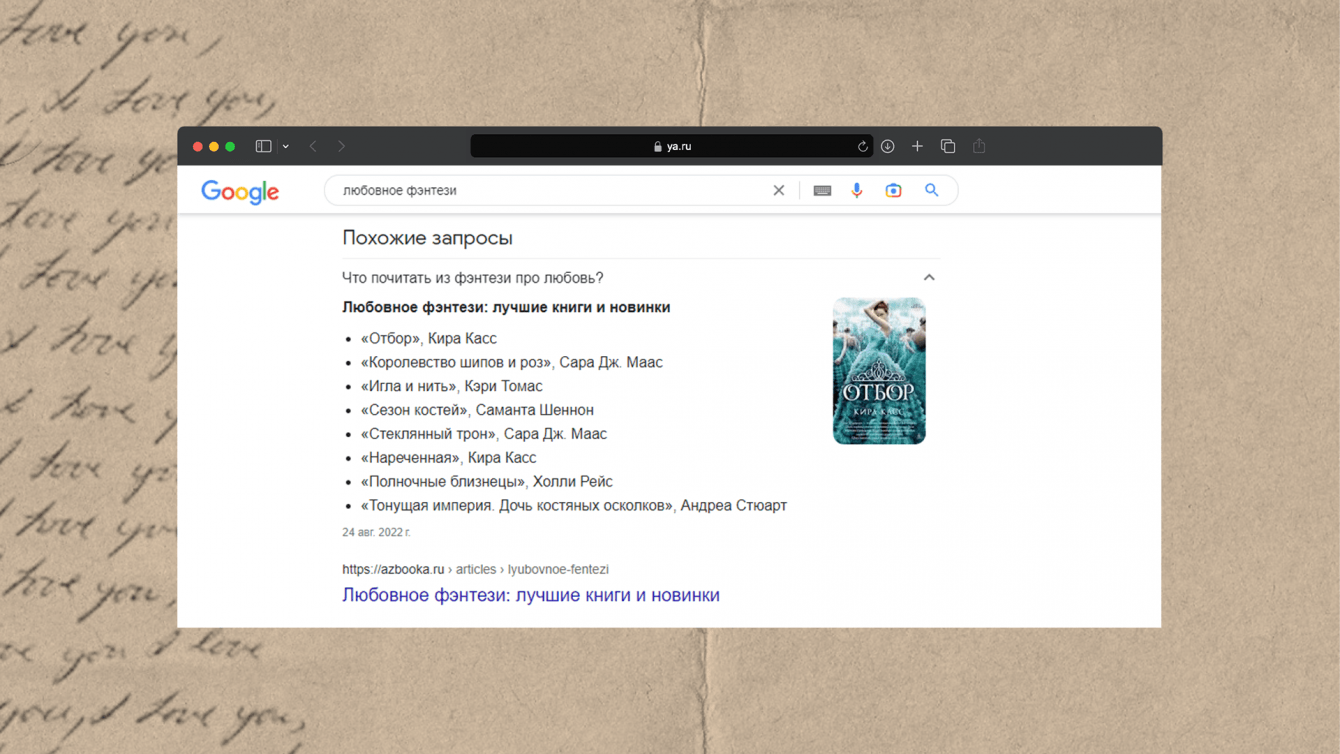Search by image with the camera icon
This screenshot has width=1340, height=754.
(893, 190)
